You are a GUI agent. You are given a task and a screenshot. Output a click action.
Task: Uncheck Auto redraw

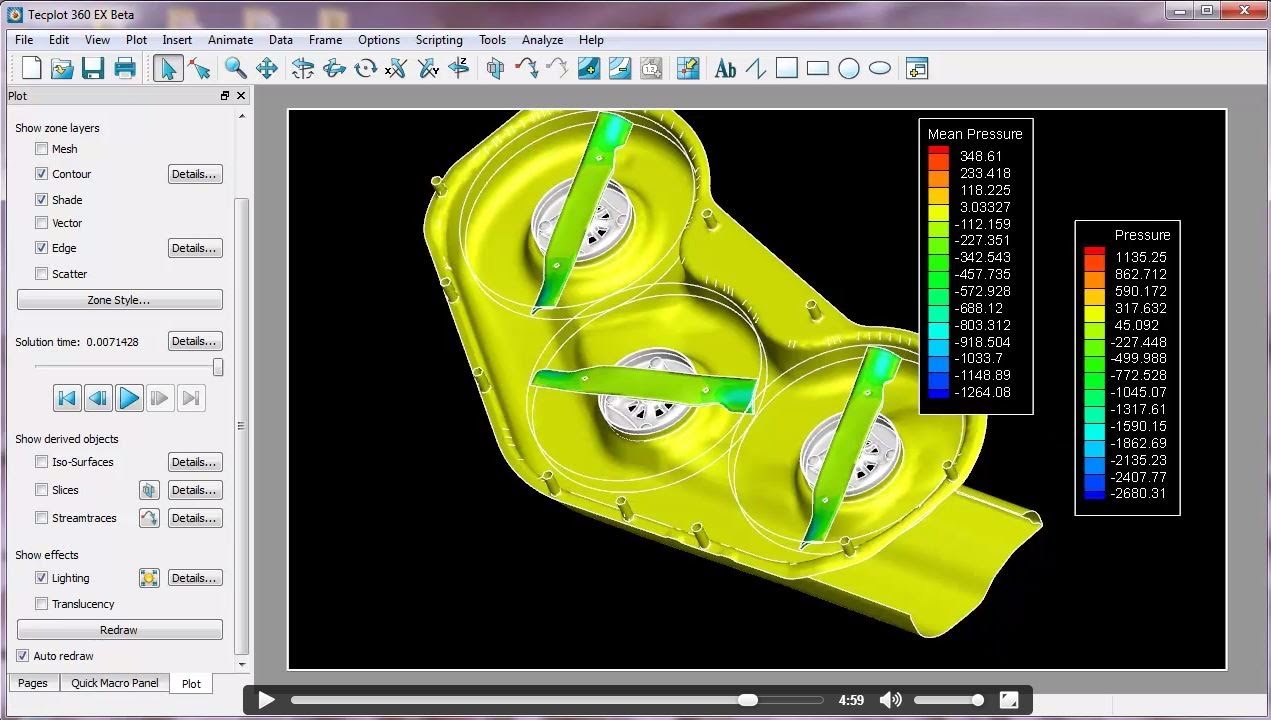tap(22, 656)
